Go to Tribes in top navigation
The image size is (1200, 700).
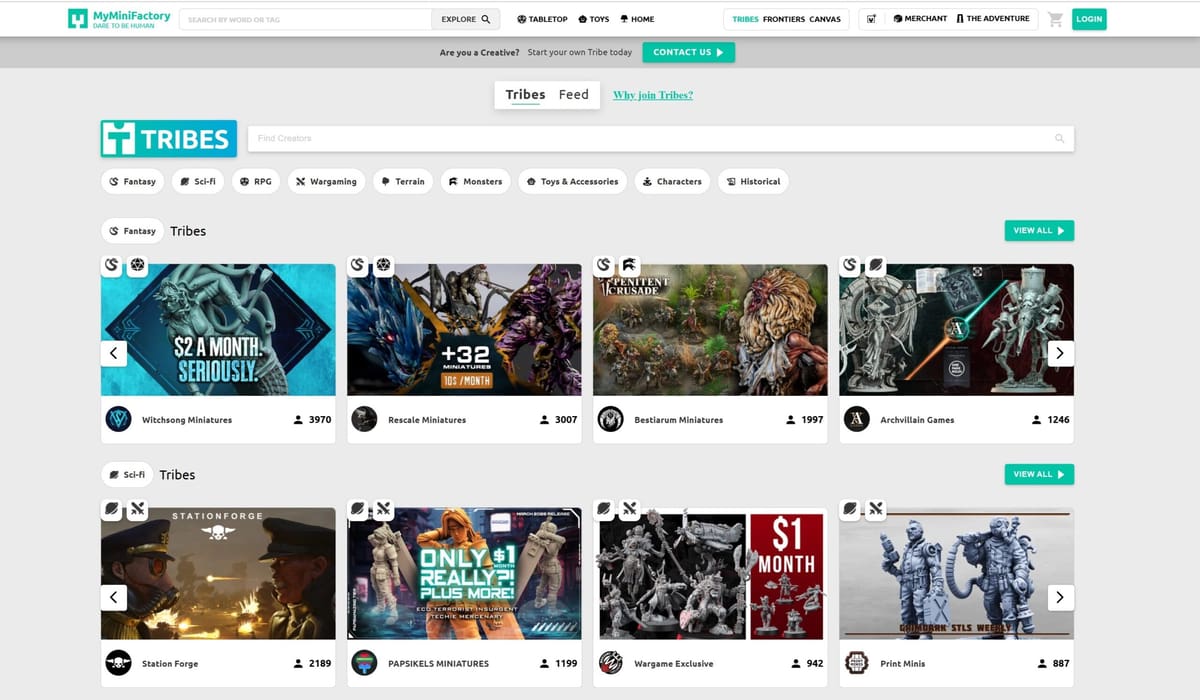click(x=745, y=19)
